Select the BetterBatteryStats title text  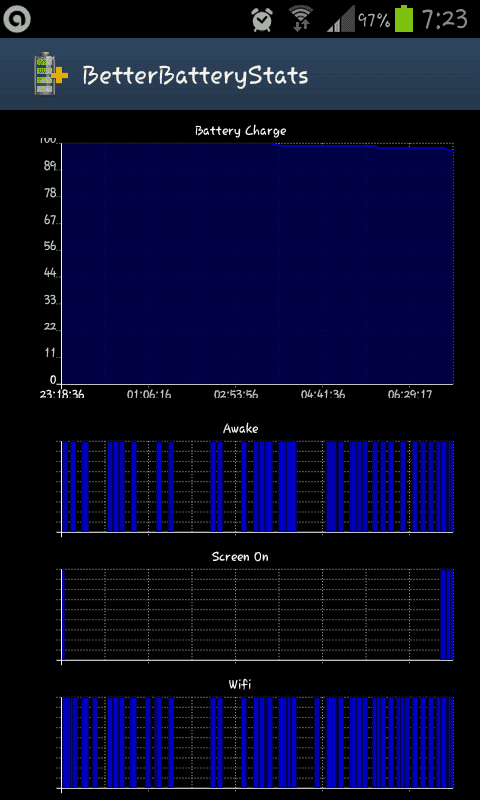pos(195,76)
